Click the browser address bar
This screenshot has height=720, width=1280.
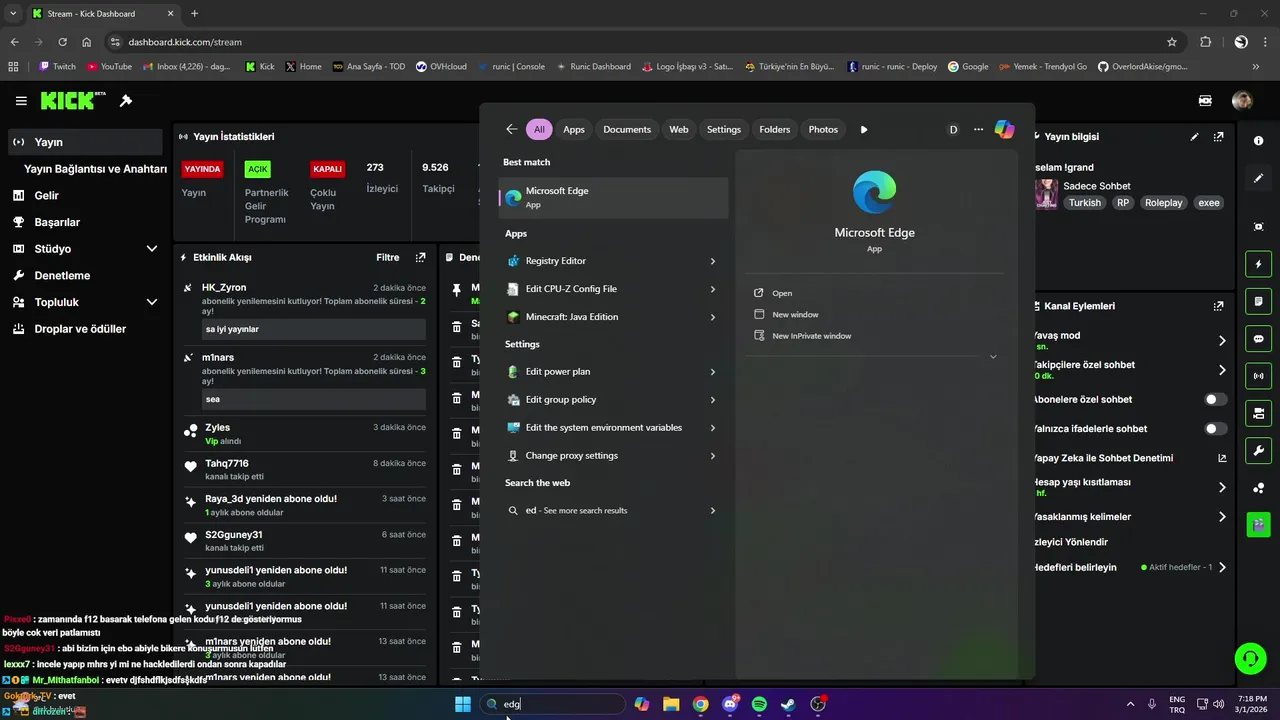(640, 42)
